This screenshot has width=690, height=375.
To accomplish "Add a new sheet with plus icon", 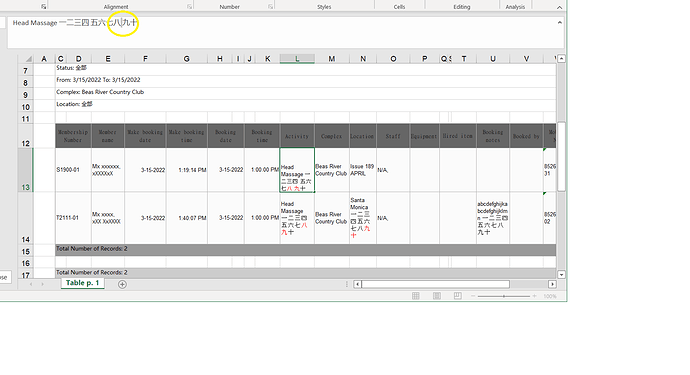I will (122, 284).
